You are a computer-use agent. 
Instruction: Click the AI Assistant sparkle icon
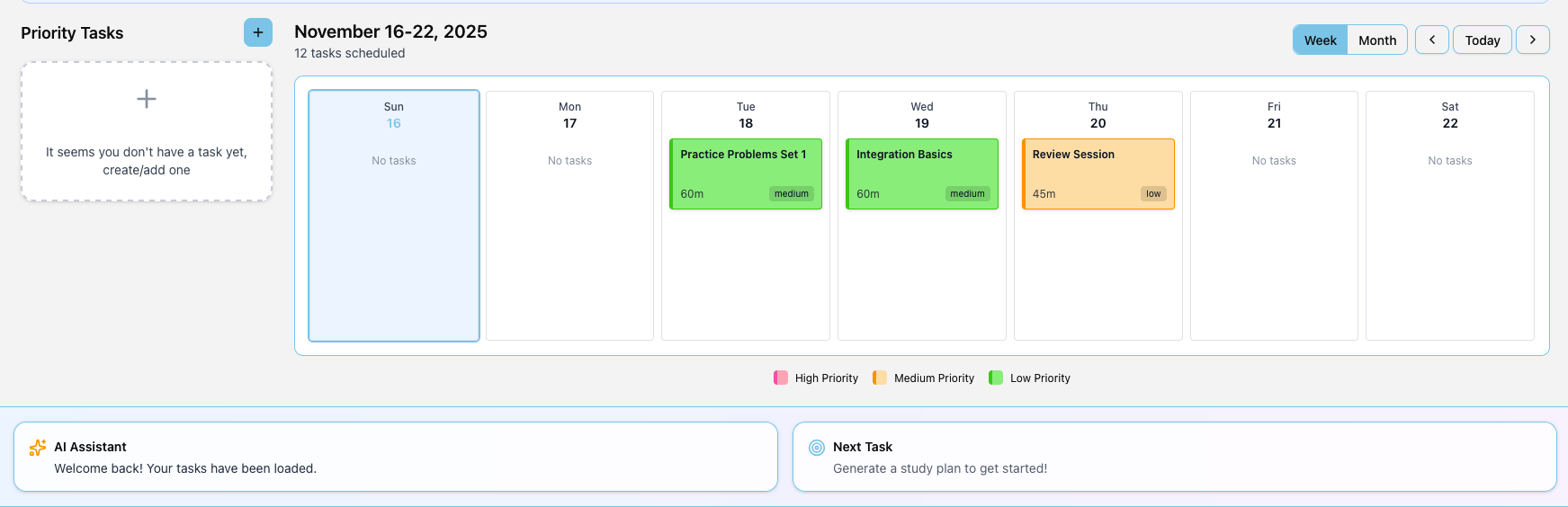38,448
